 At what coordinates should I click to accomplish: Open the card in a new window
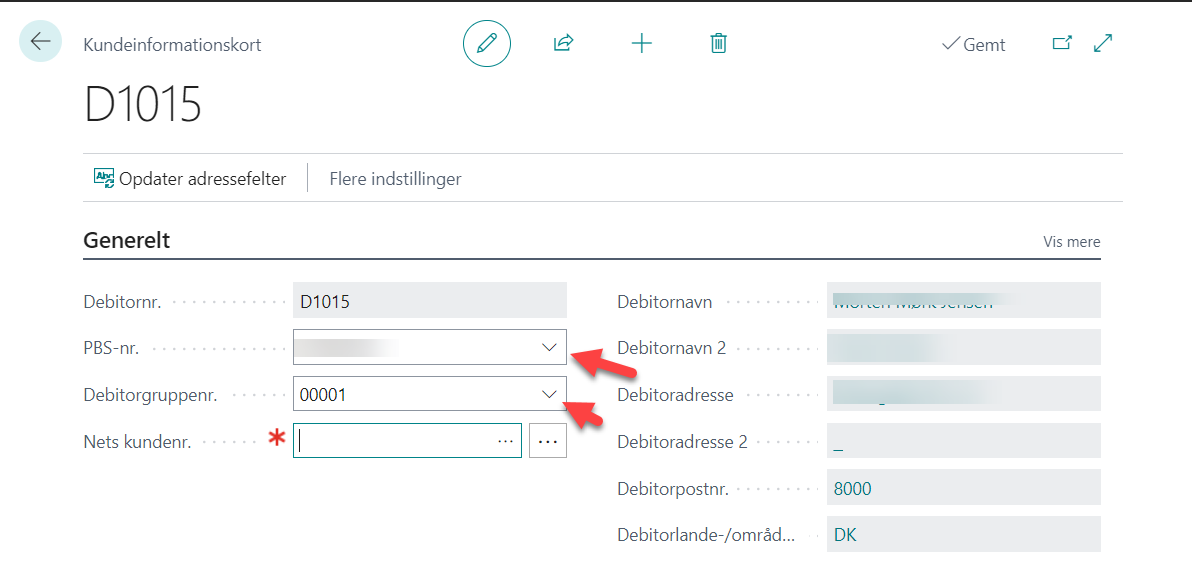1061,44
